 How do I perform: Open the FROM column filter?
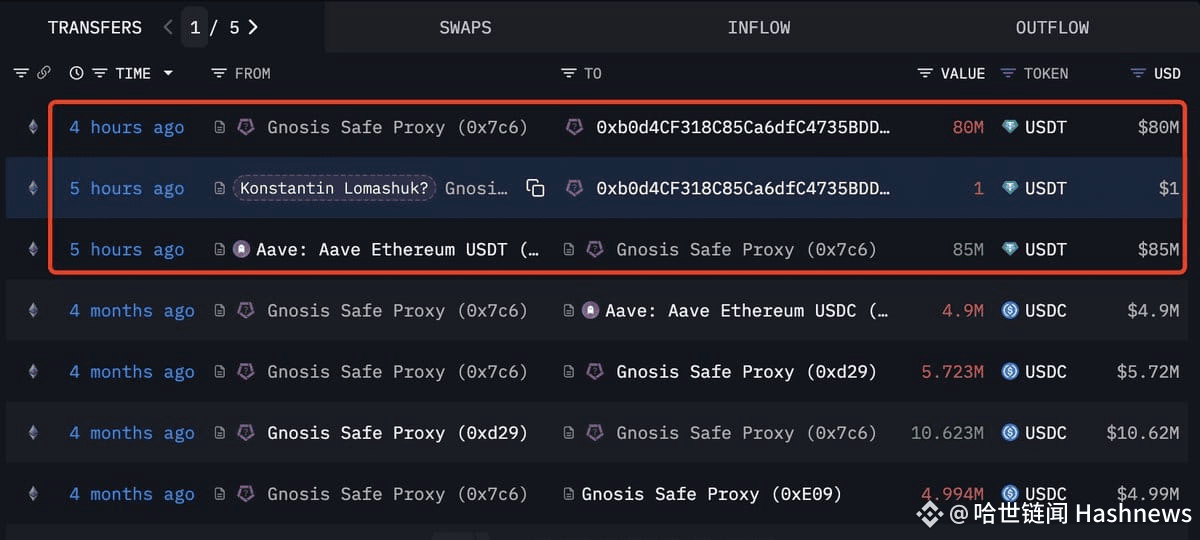[x=220, y=73]
